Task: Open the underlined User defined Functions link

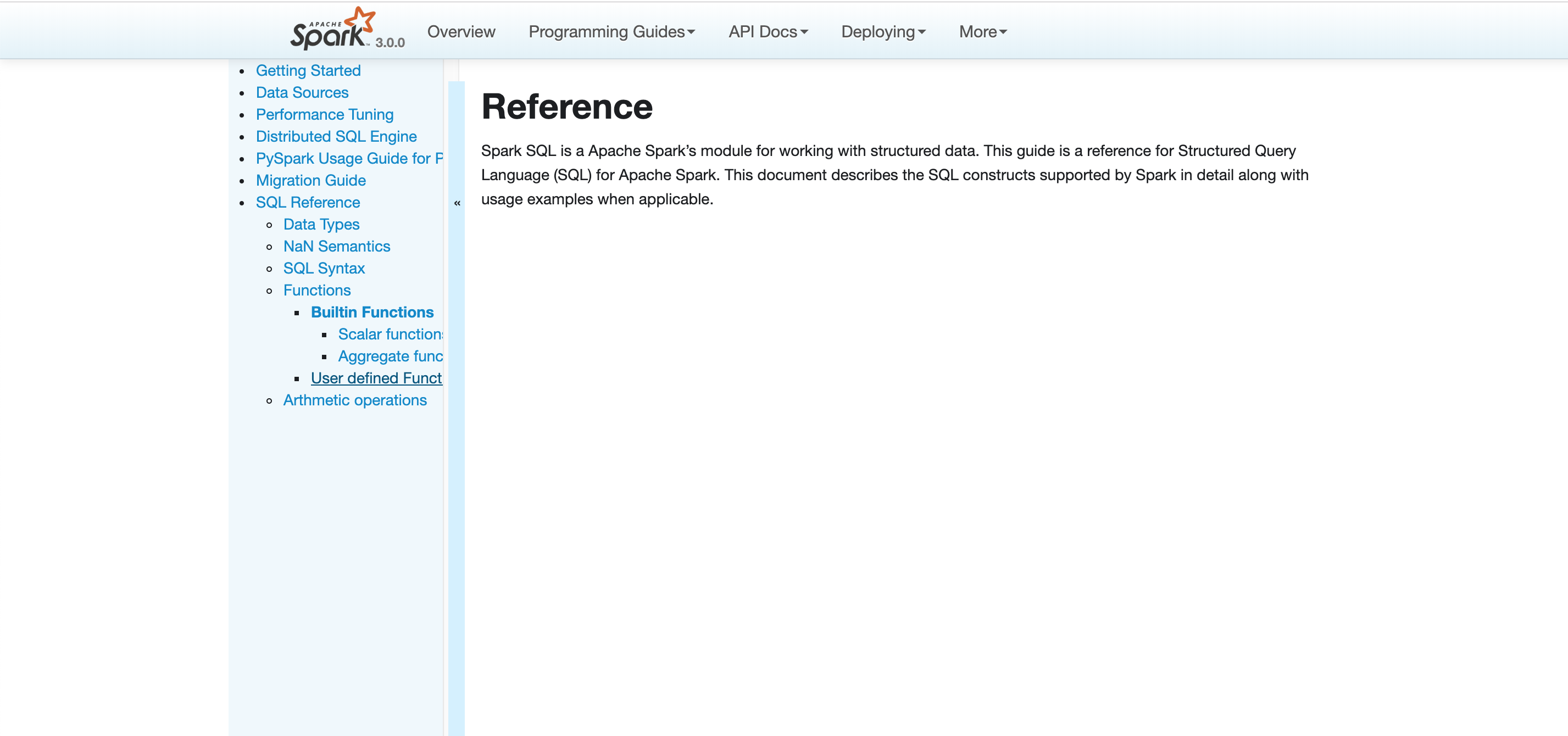Action: click(376, 378)
